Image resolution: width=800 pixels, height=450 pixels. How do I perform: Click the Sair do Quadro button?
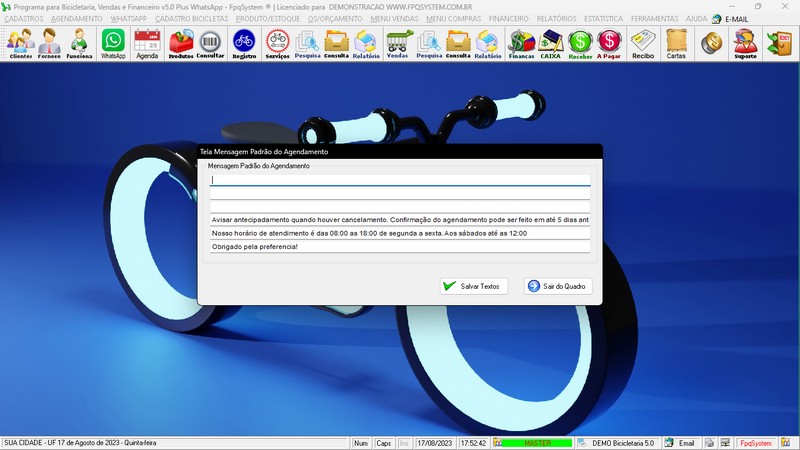coord(559,286)
